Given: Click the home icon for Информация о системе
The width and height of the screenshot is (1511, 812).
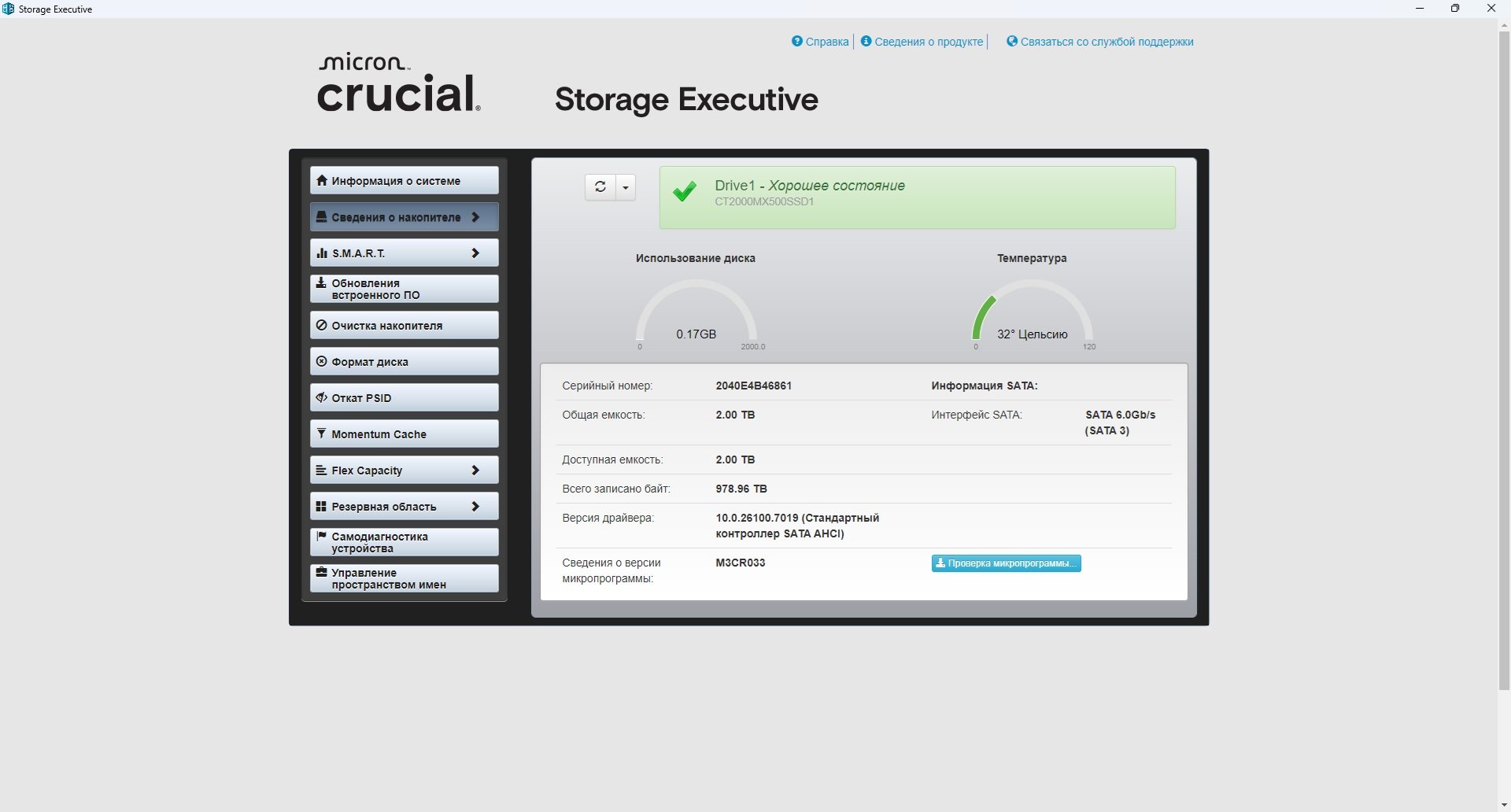Looking at the screenshot, I should [321, 180].
